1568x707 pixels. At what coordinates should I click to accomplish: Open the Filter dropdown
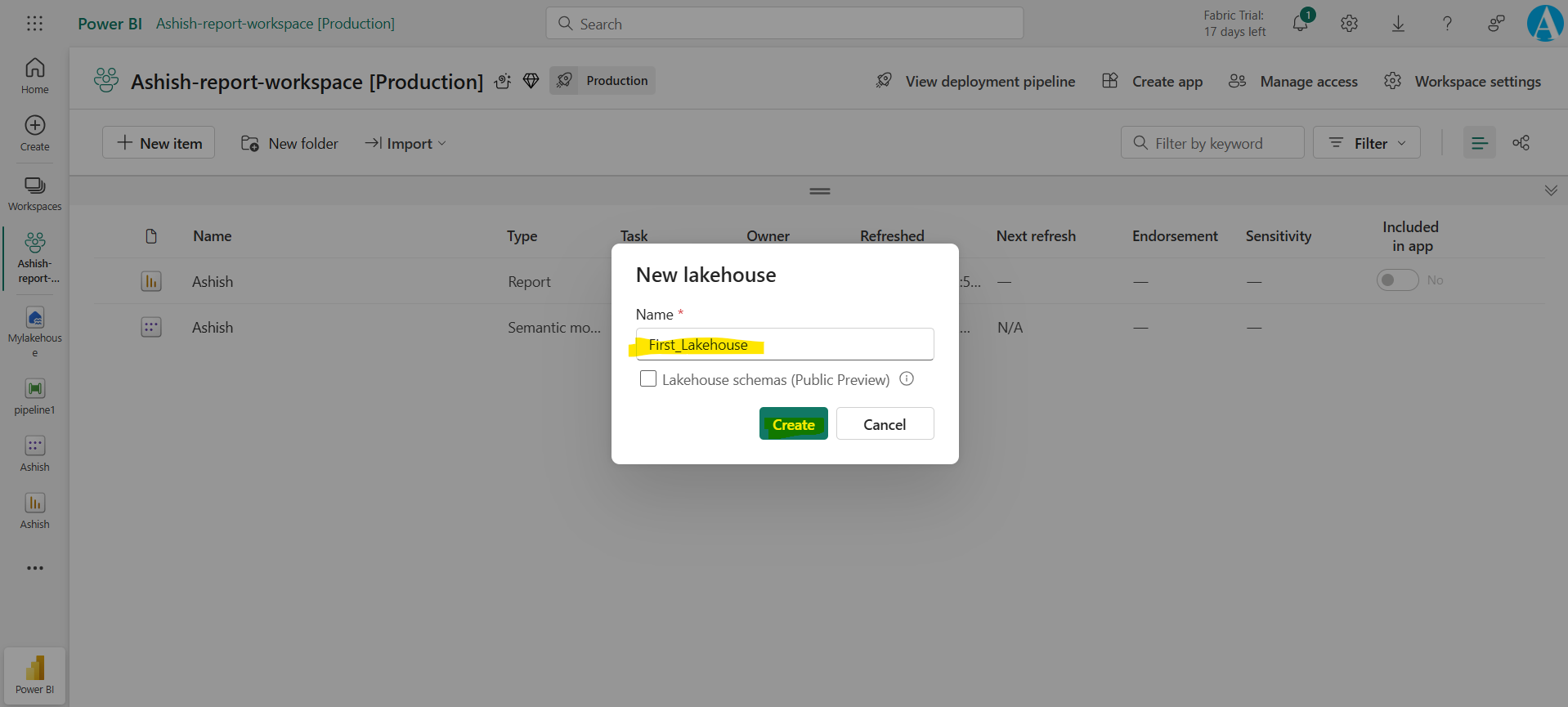1367,143
